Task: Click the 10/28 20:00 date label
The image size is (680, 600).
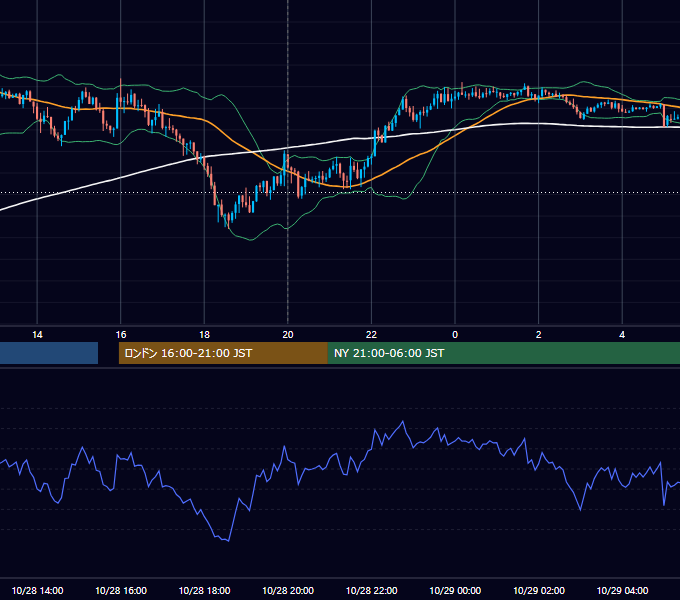Action: pos(288,590)
